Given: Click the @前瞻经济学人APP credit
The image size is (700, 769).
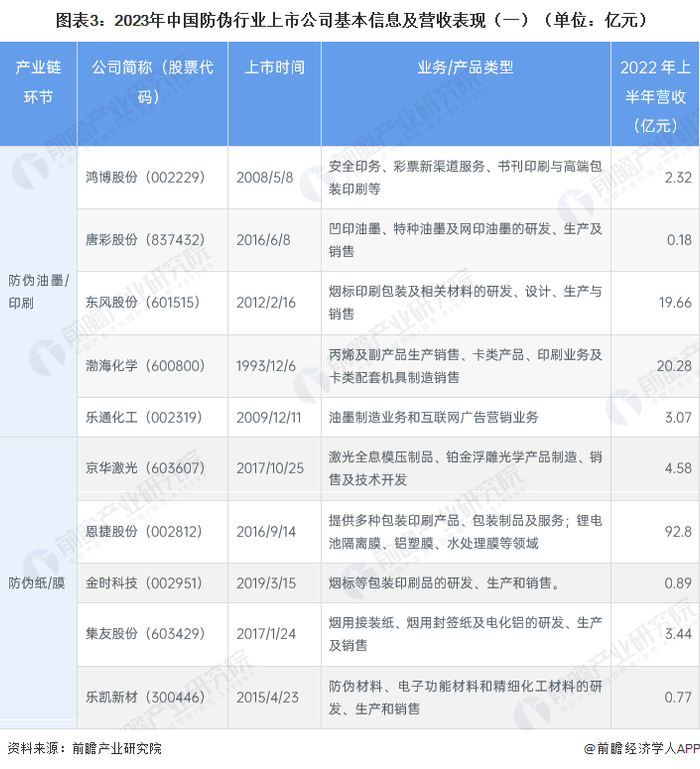Looking at the screenshot, I should [x=641, y=748].
